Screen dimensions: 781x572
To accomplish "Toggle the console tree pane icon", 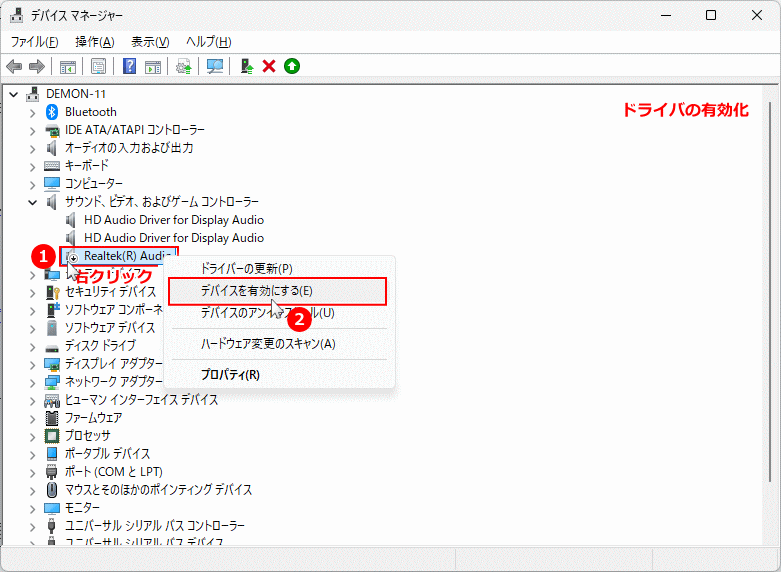I will [x=68, y=66].
